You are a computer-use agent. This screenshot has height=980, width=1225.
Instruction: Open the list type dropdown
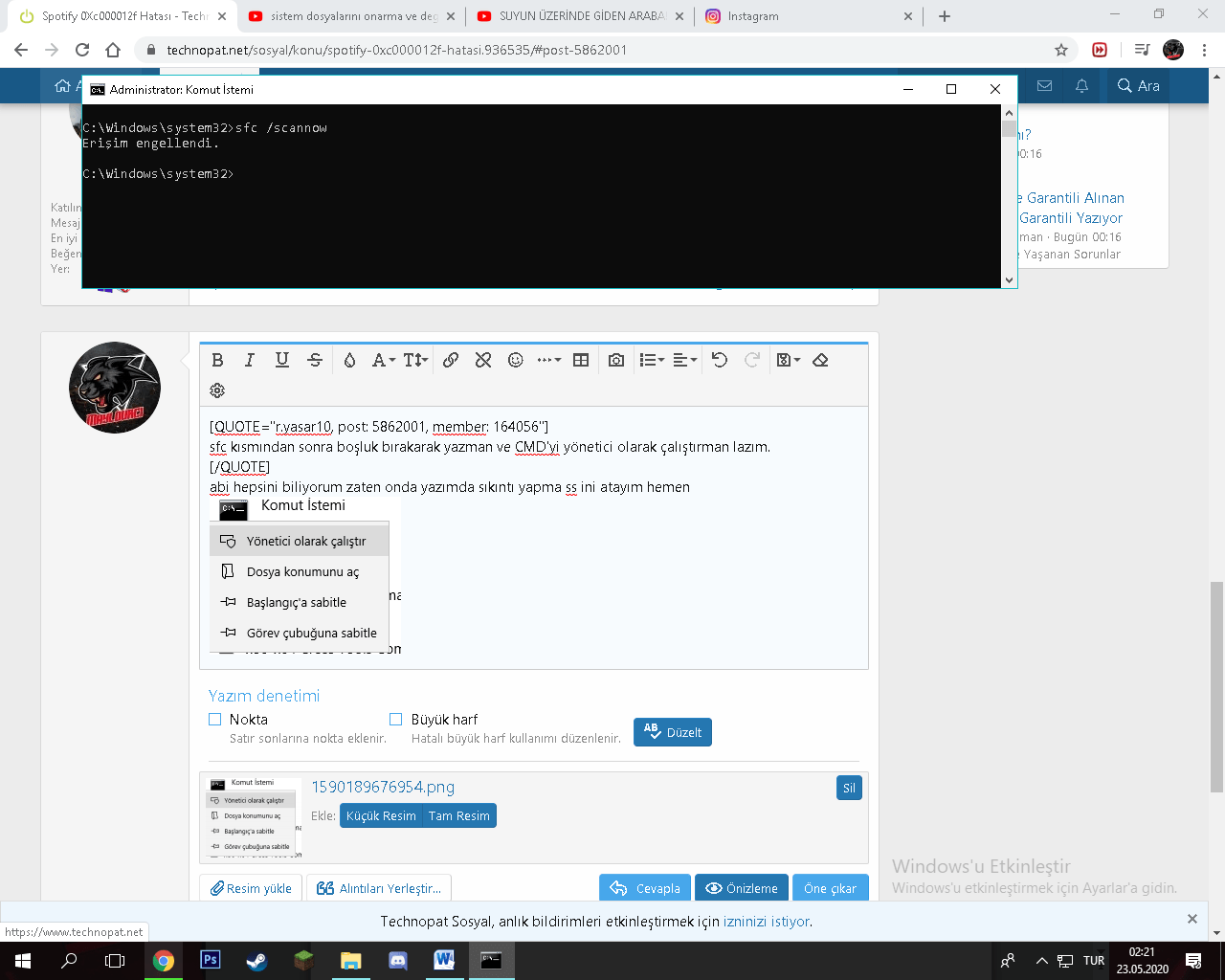click(x=652, y=360)
